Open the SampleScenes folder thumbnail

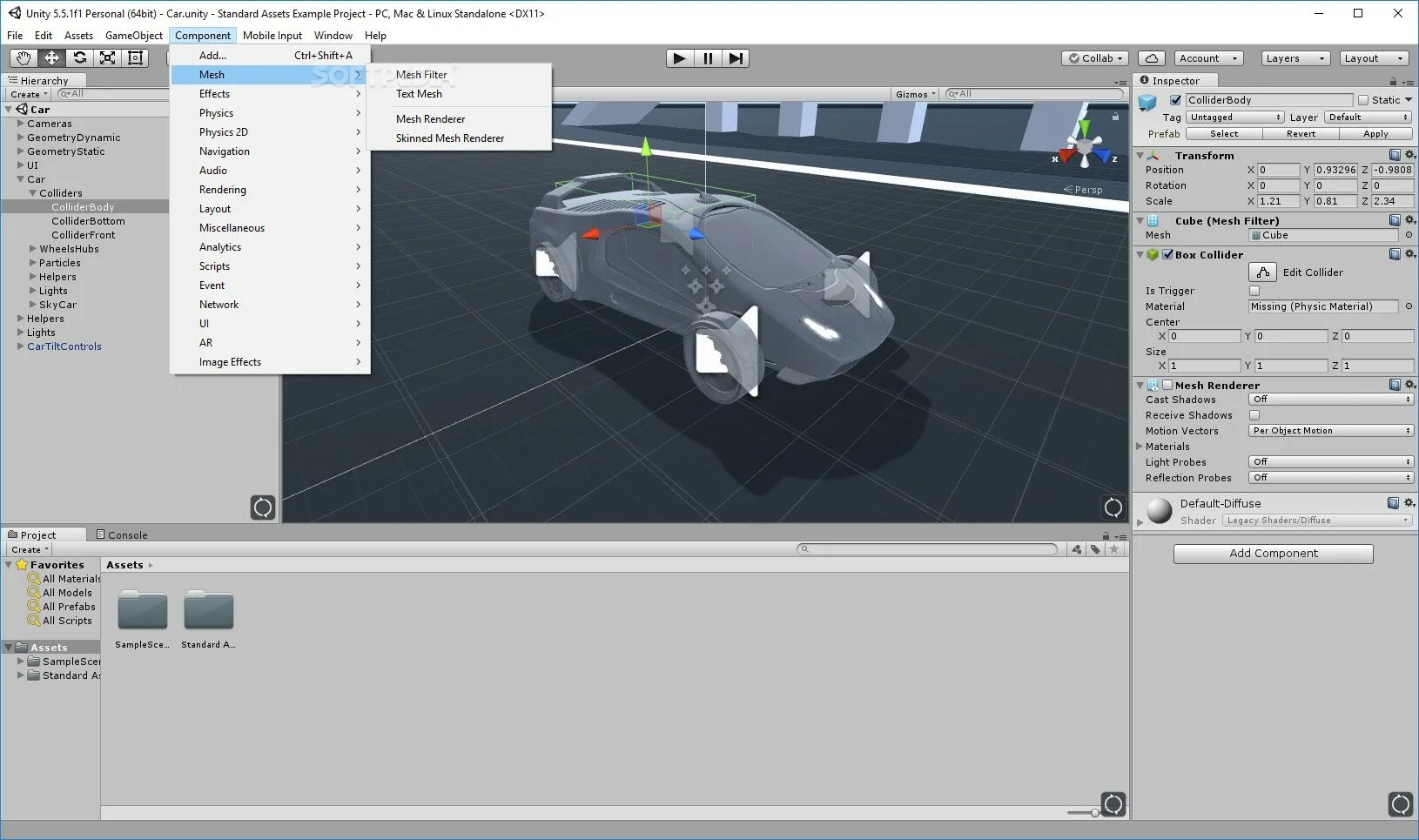pos(143,610)
